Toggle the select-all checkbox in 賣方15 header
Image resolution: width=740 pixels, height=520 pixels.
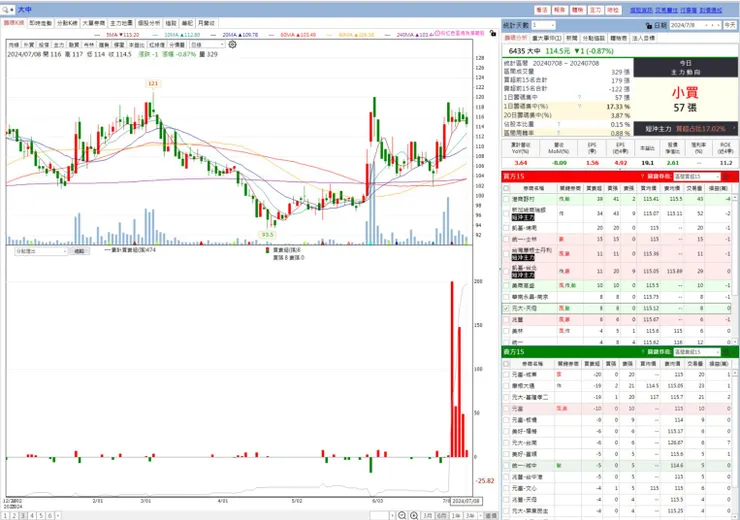[x=506, y=364]
